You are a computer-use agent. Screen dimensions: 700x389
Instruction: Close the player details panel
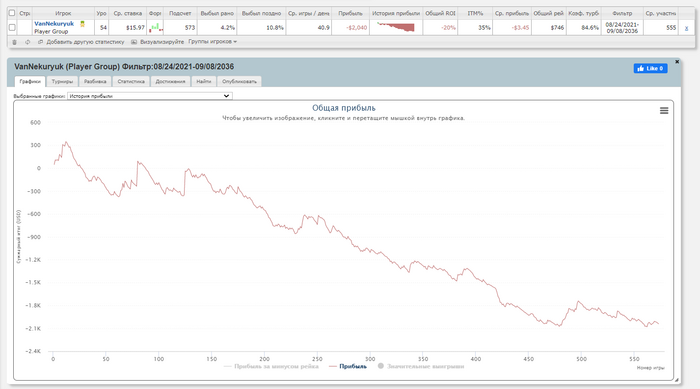click(x=677, y=62)
